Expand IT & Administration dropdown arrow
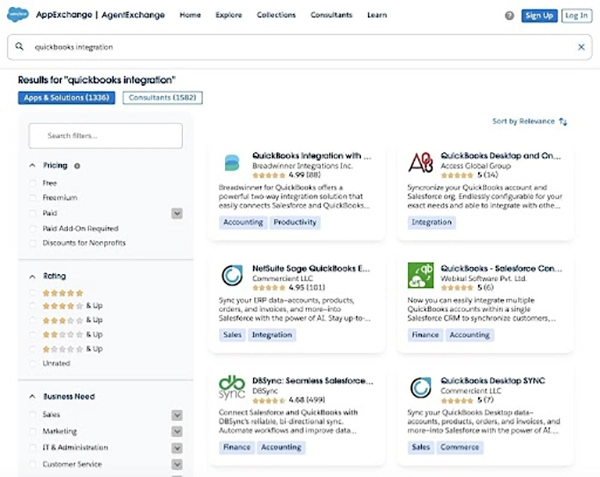Viewport: 600px width, 477px height. click(x=177, y=448)
